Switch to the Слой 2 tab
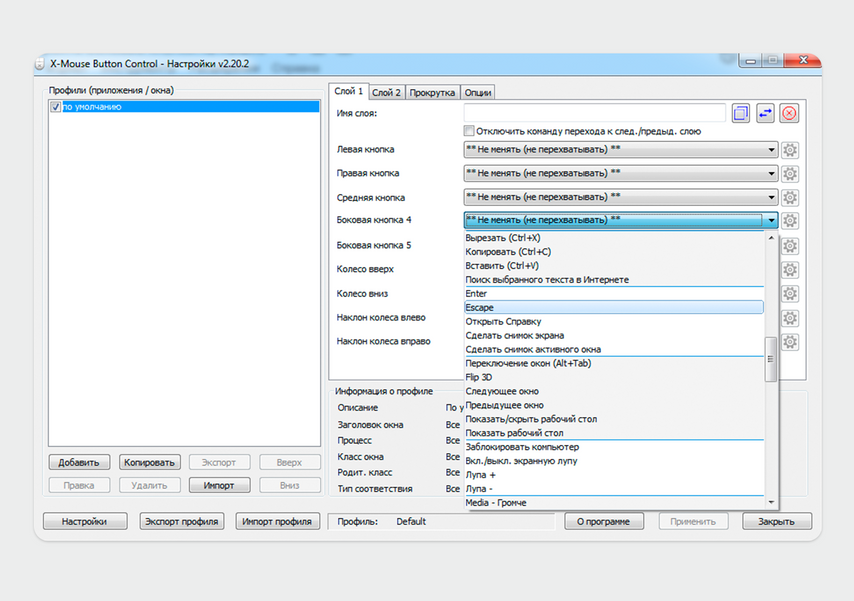The width and height of the screenshot is (854, 601). click(x=386, y=93)
